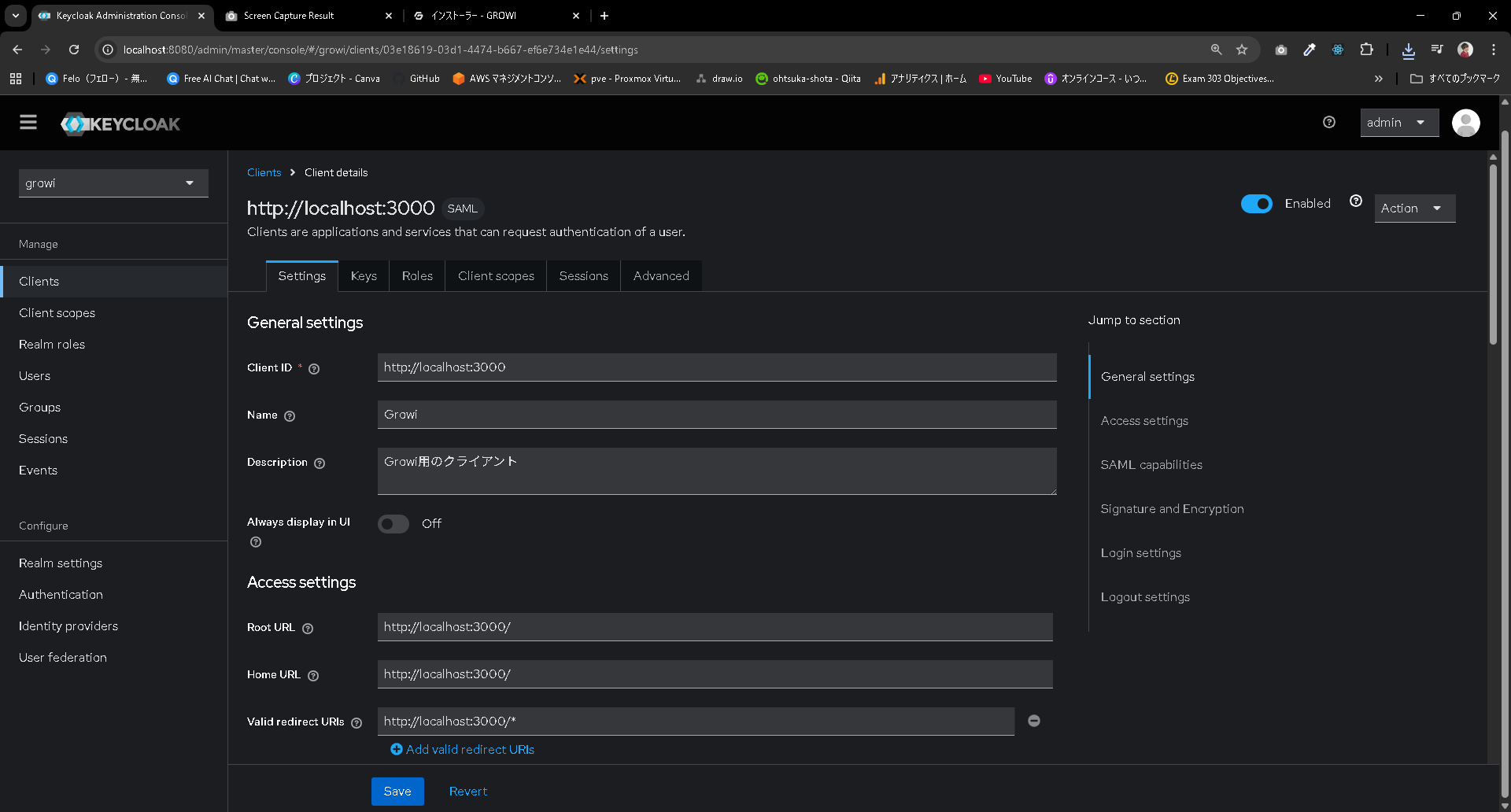Open the help icon in Keycloak header
1511x812 pixels.
1329,122
